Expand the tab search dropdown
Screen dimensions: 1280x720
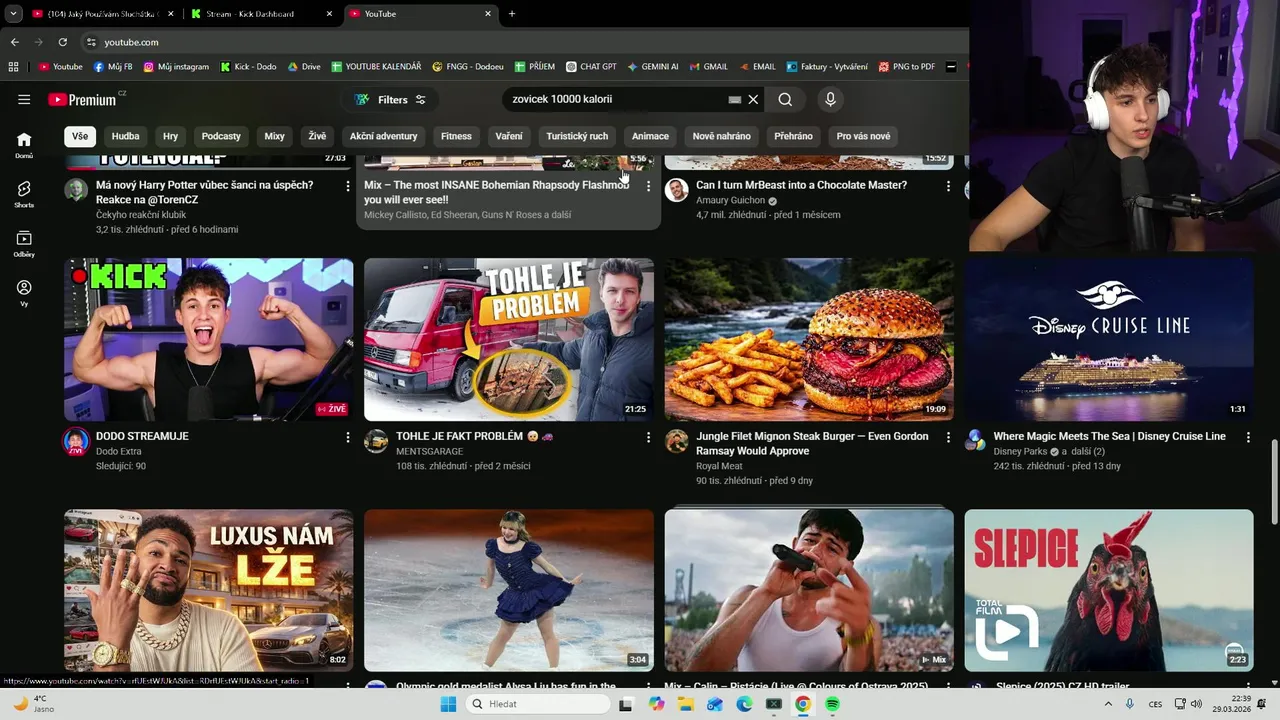click(x=13, y=14)
